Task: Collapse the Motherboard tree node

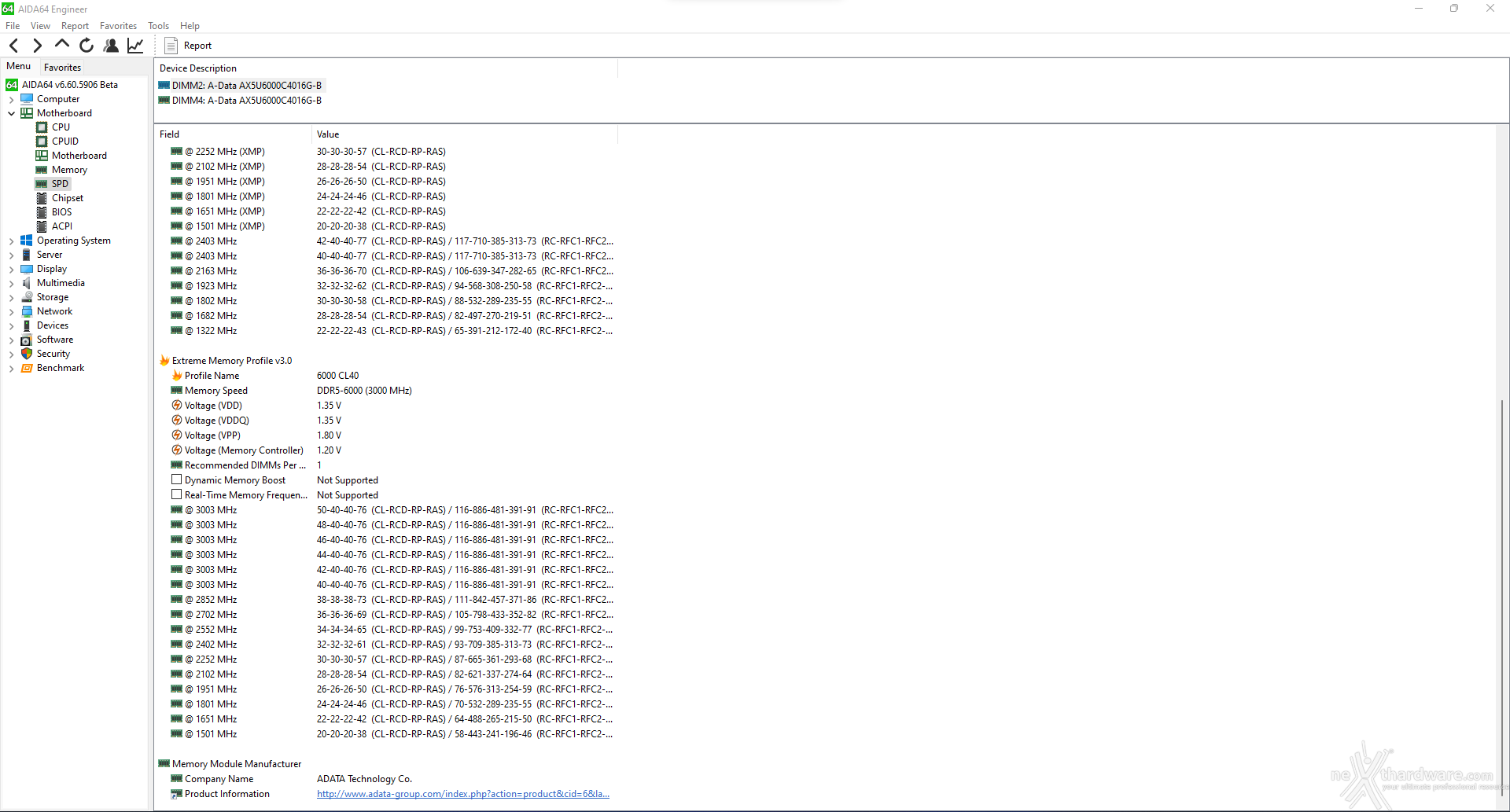Action: pyautogui.click(x=11, y=113)
